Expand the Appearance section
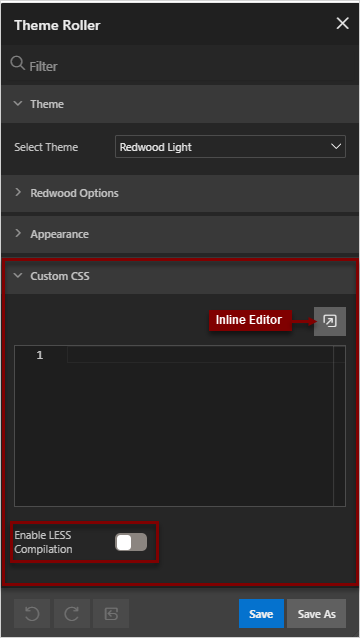 tap(179, 234)
